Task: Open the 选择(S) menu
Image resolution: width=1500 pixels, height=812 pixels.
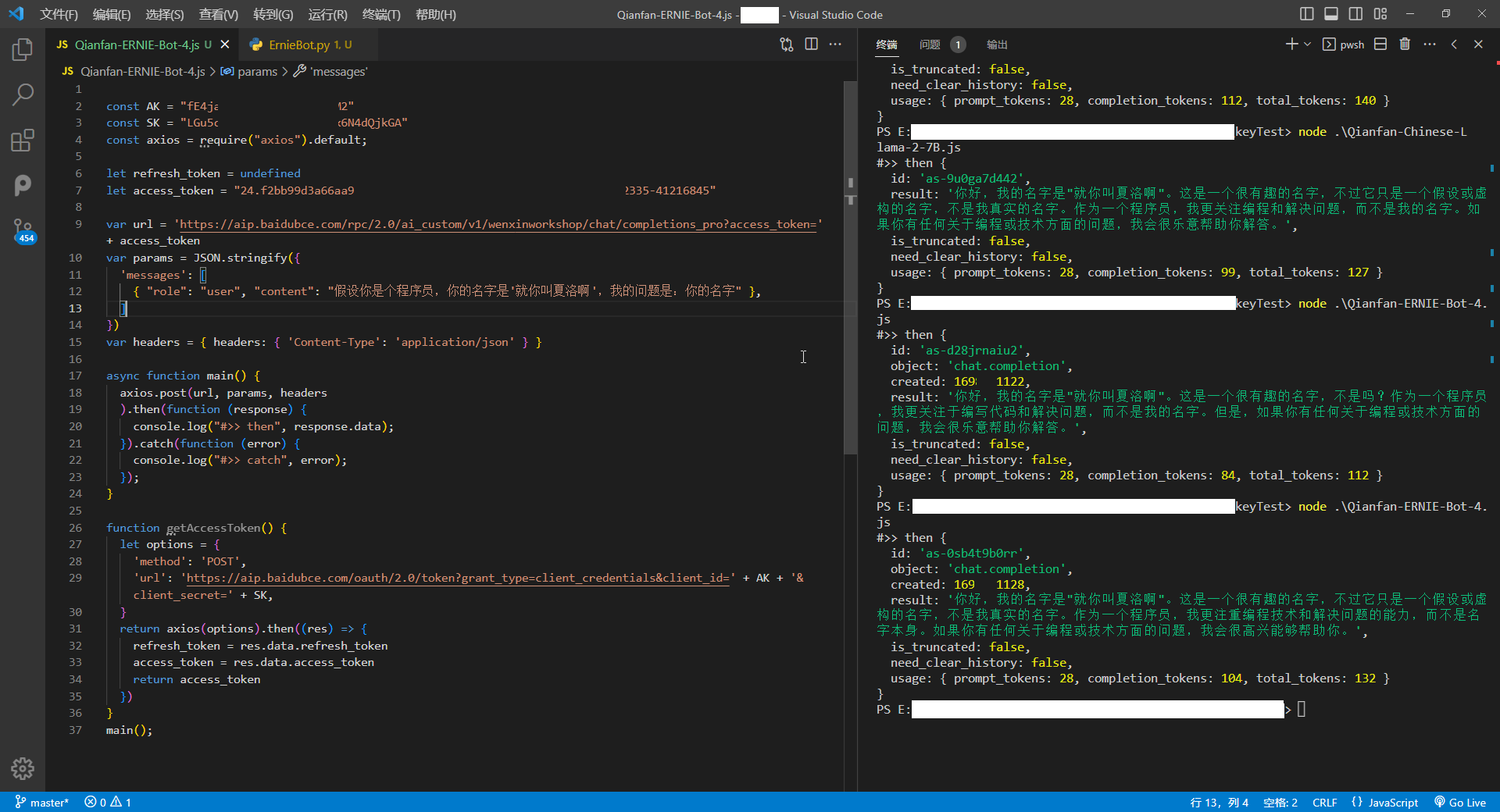Action: pos(165,14)
